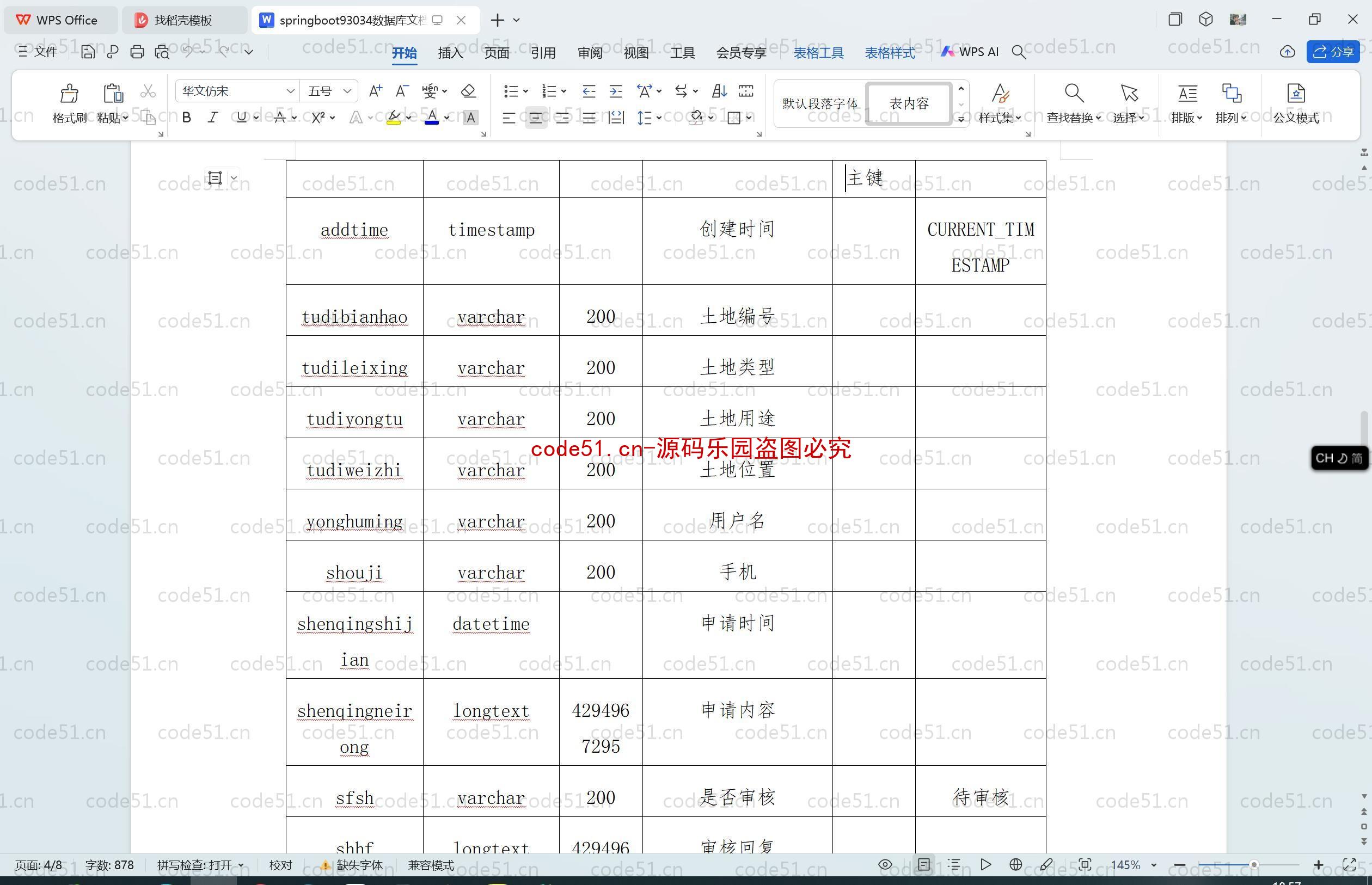Align text left in paragraph group
The width and height of the screenshot is (1372, 885).
click(x=509, y=118)
